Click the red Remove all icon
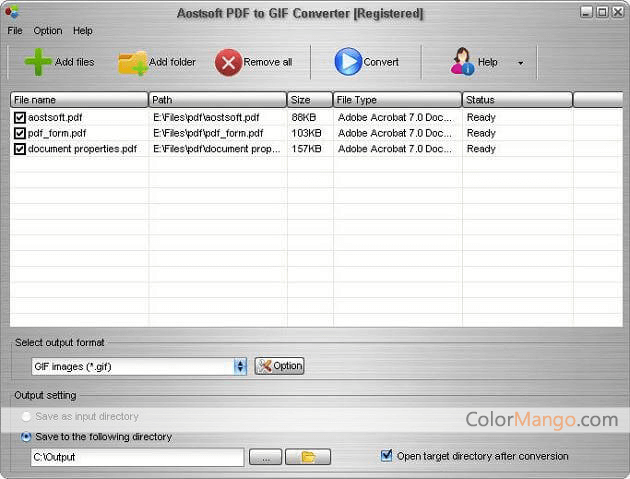This screenshot has height=479, width=630. 228,62
